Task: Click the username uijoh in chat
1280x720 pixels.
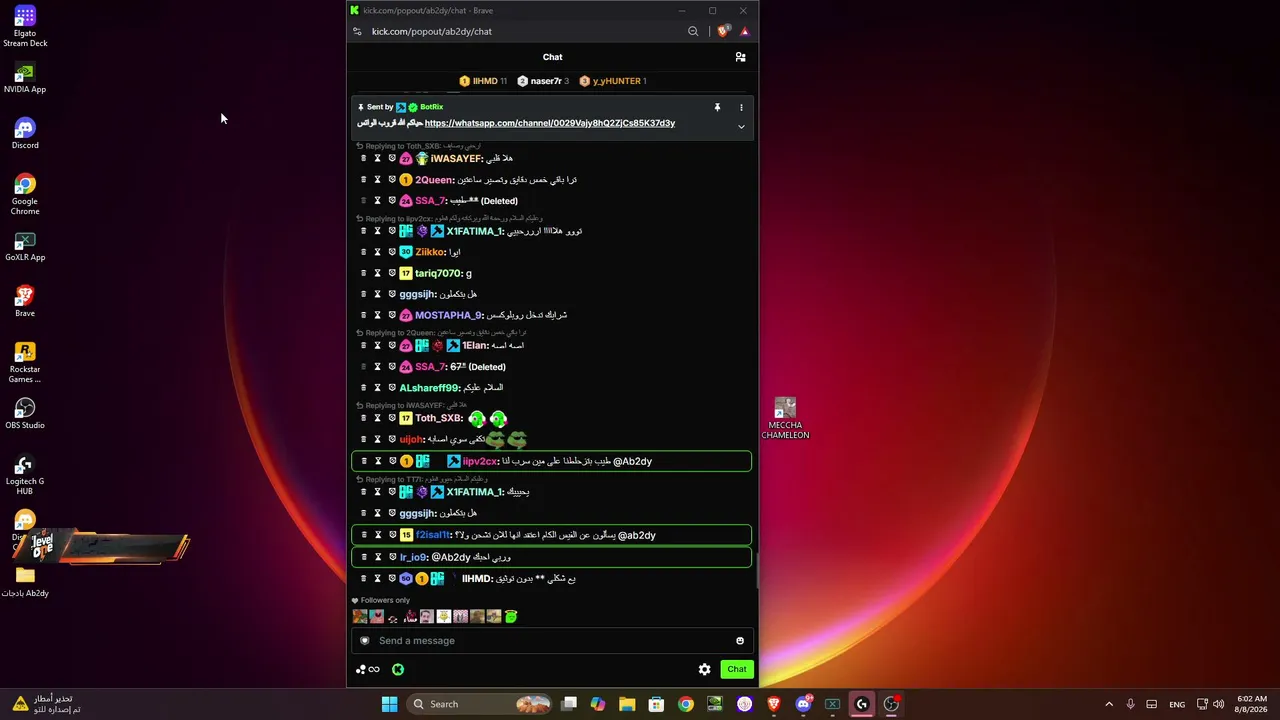Action: 412,440
